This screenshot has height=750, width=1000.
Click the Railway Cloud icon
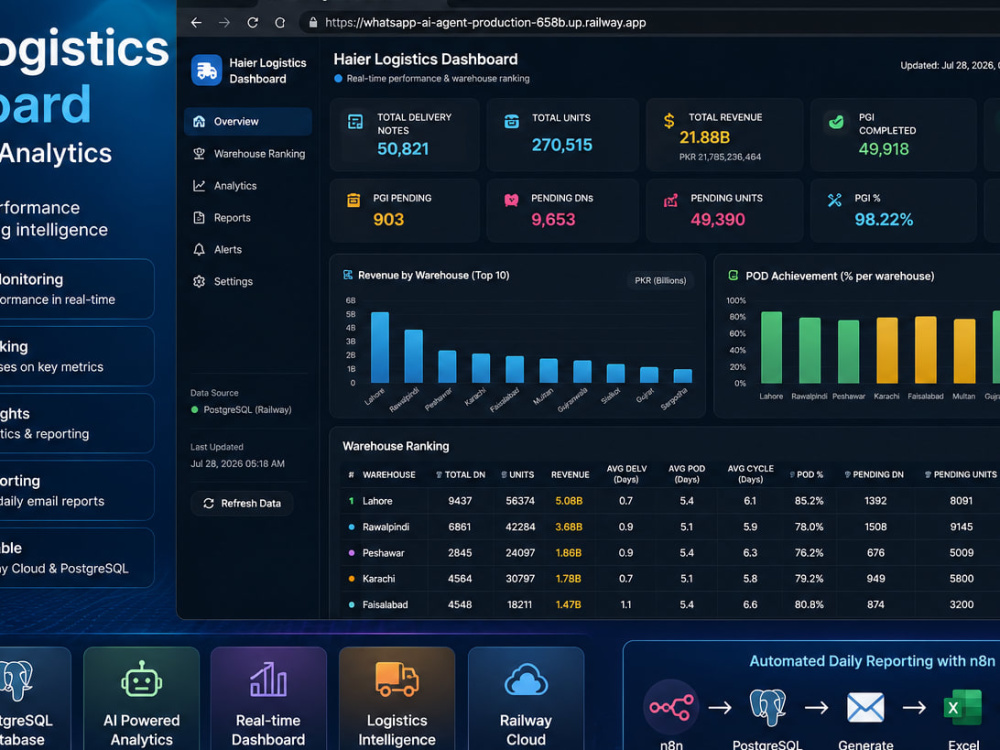(526, 680)
